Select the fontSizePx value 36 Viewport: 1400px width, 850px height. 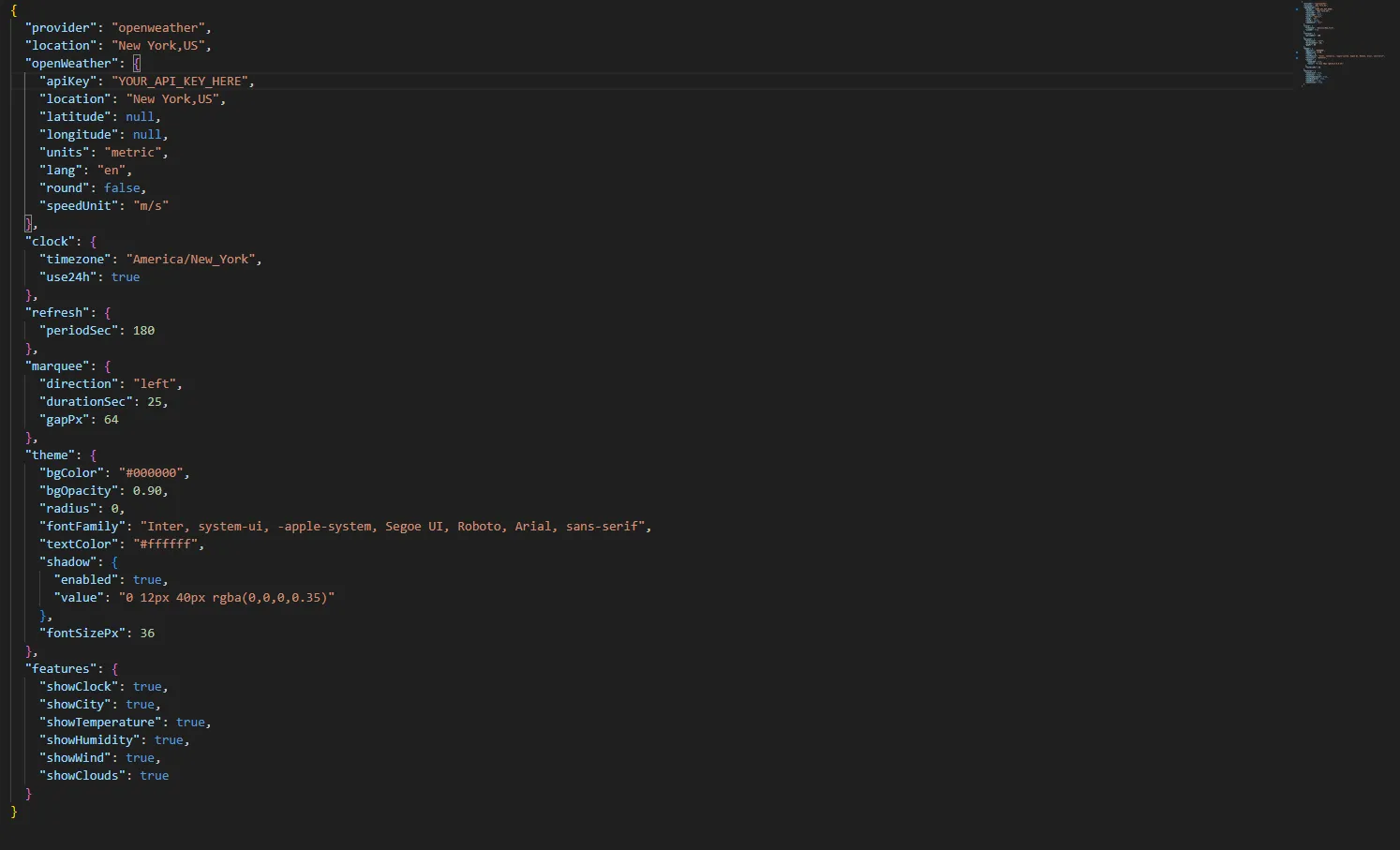(147, 633)
